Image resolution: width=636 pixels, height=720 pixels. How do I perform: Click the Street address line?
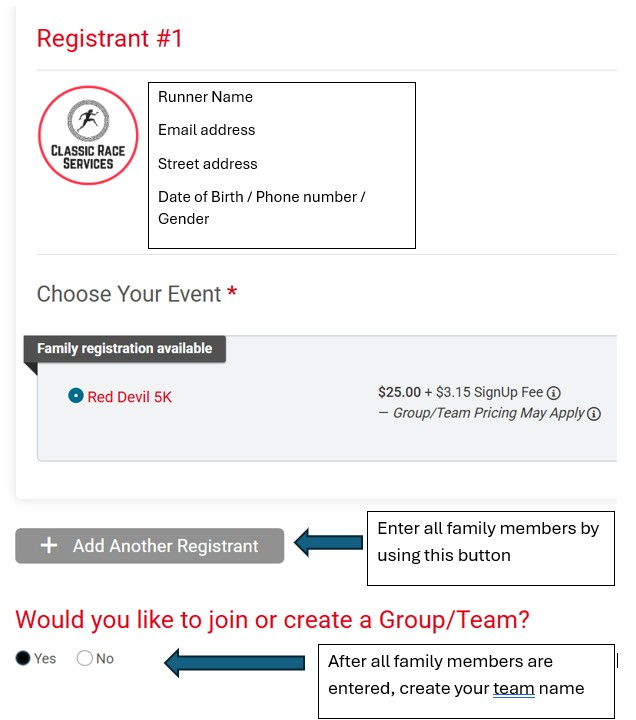[208, 164]
